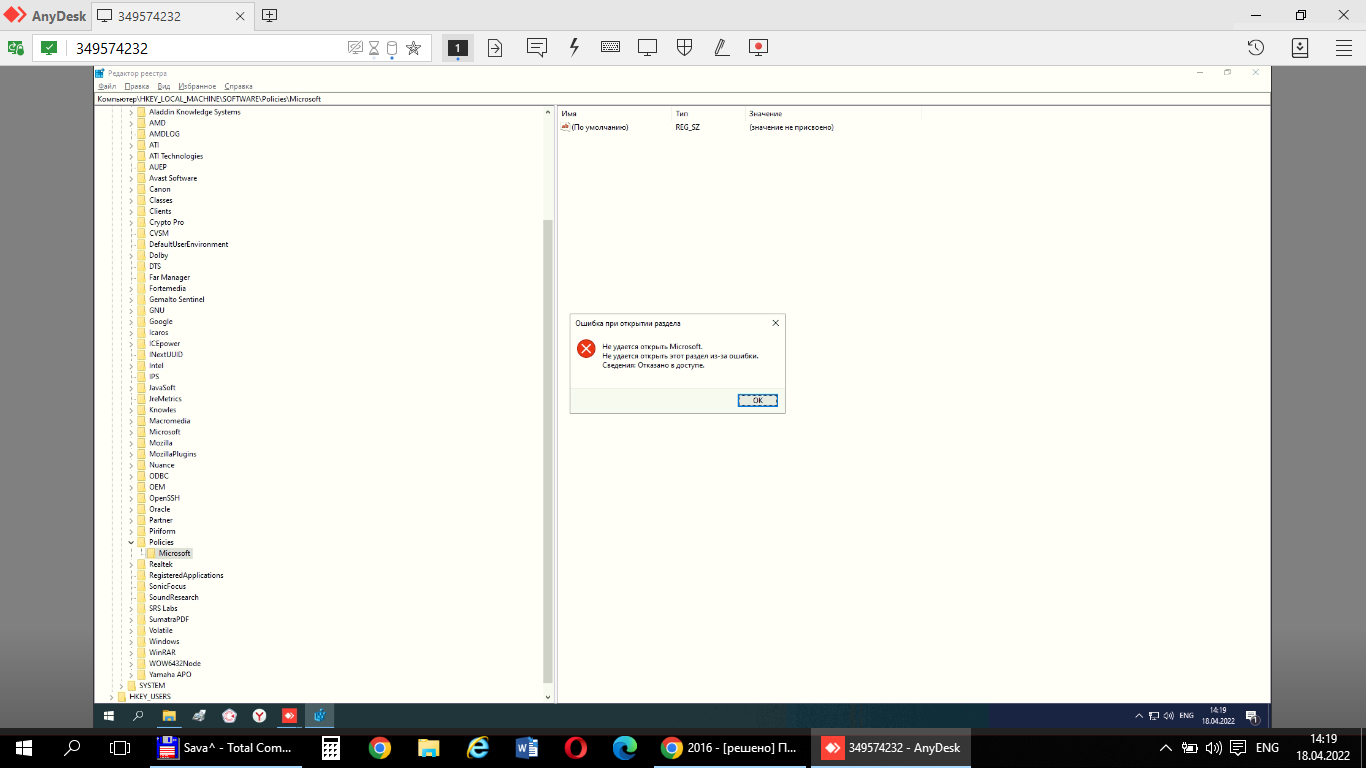1366x768 pixels.
Task: Click OK in the error dialog
Action: pos(757,400)
